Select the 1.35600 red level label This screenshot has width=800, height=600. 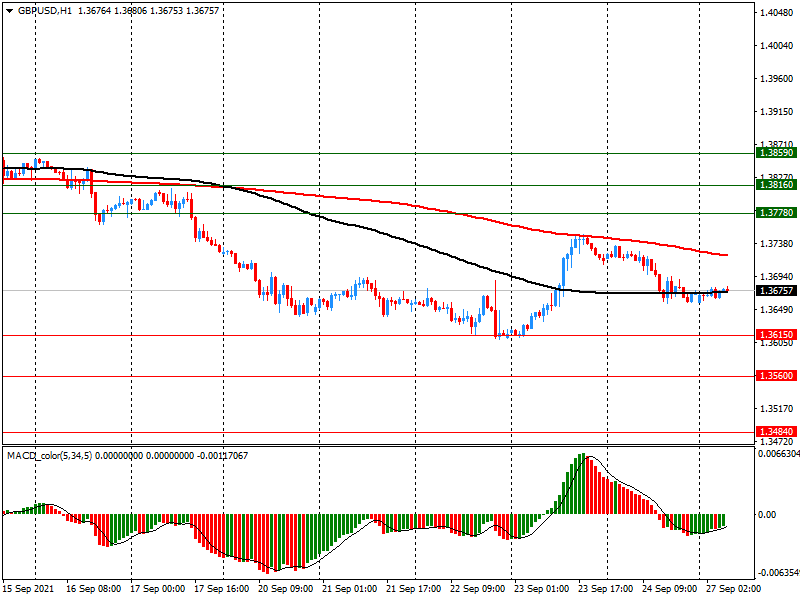pyautogui.click(x=776, y=376)
